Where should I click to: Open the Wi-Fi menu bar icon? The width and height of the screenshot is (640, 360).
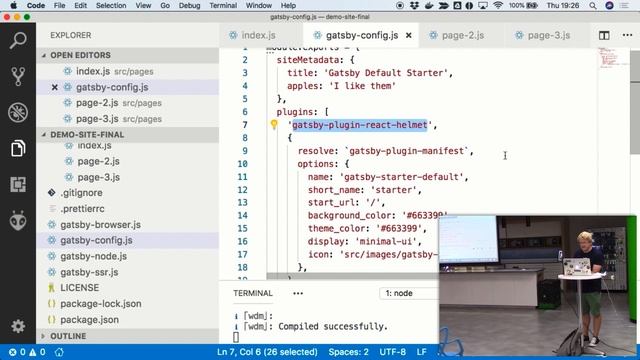498,5
